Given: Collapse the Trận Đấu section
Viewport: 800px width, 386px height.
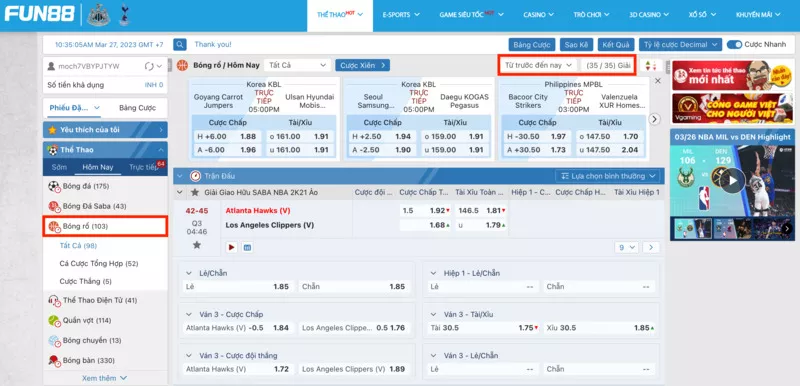Looking at the screenshot, I should pos(179,176).
